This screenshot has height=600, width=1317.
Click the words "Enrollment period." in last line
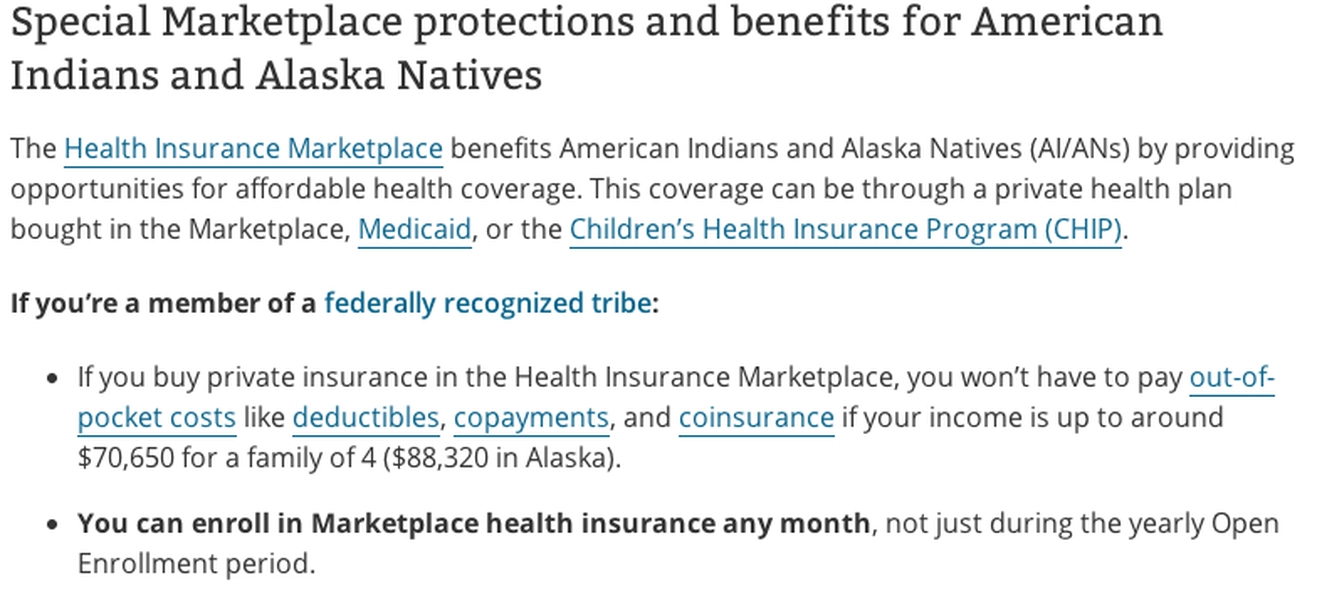tap(196, 564)
